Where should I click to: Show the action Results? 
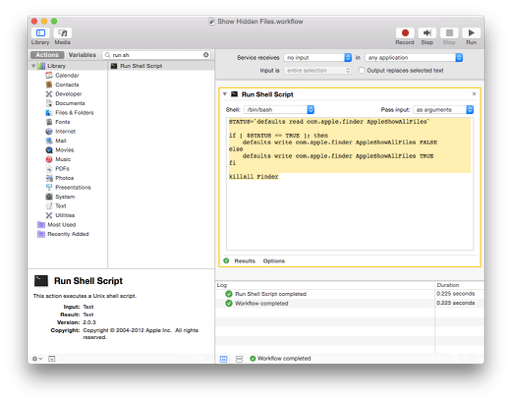245,261
